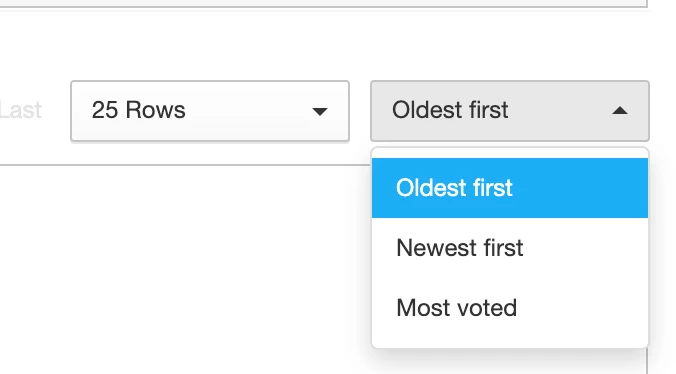Screen dimensions: 676x374
Task: Click the Oldest first text in the gray button
Action: pyautogui.click(x=450, y=110)
